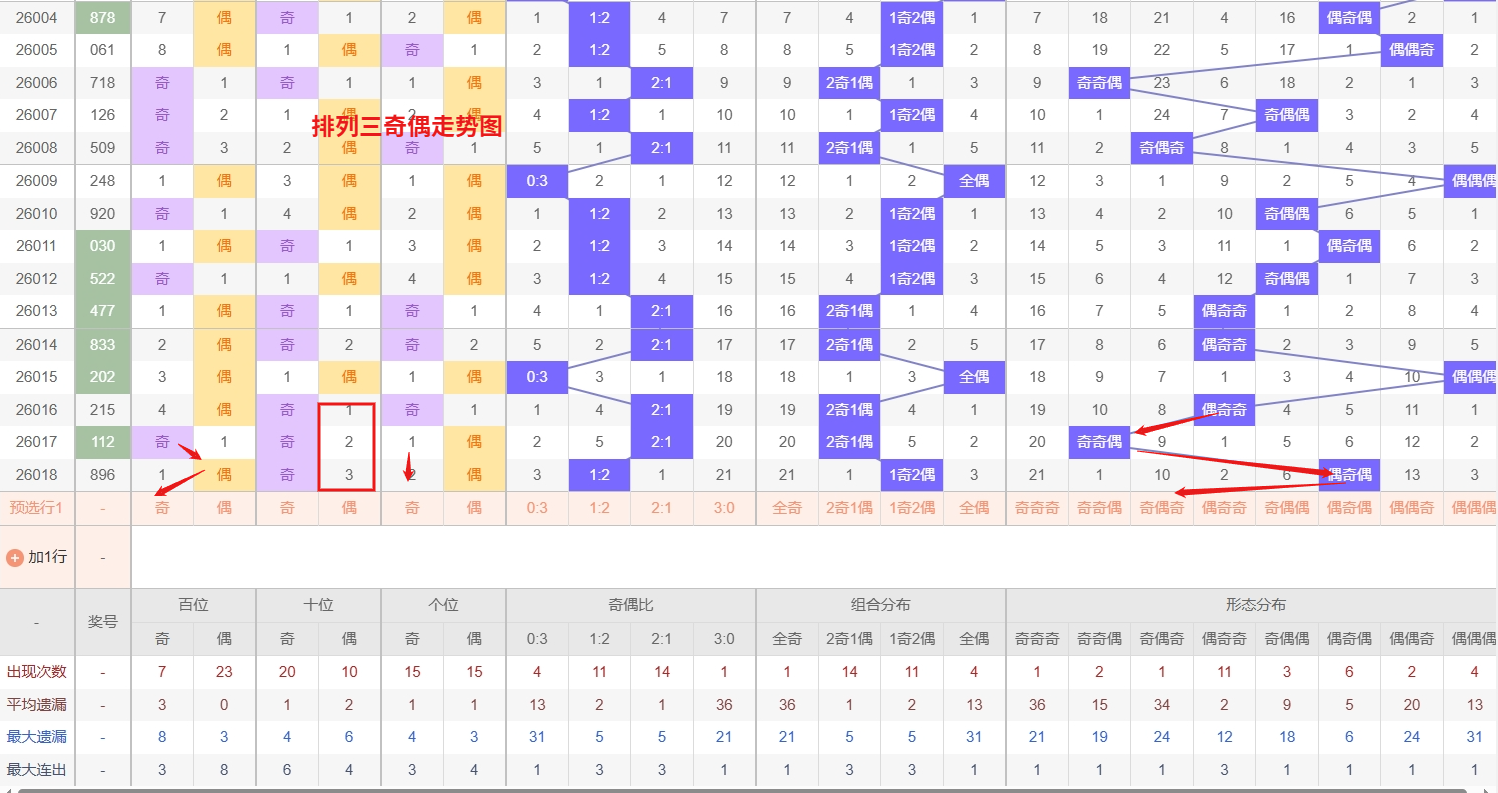
Task: Click the purple 偶奇偶 cell in issue 26018
Action: 1349,475
